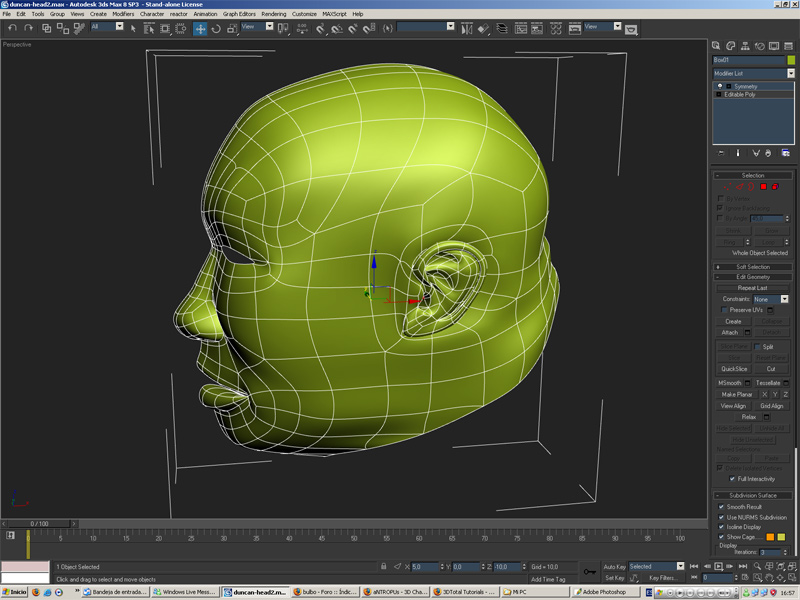800x600 pixels.
Task: Click the Play Animation button
Action: pos(718,566)
